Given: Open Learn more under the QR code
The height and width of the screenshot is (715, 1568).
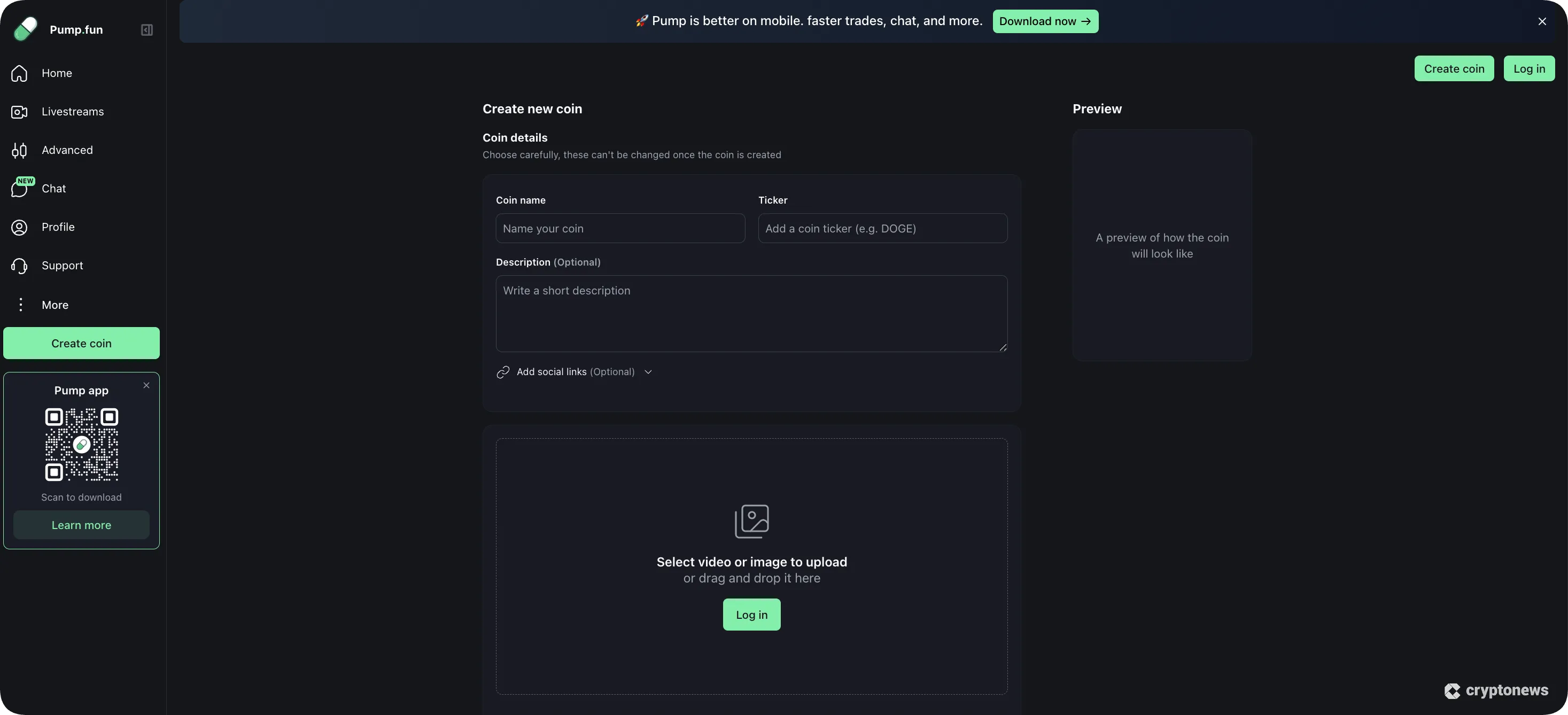Looking at the screenshot, I should [81, 525].
